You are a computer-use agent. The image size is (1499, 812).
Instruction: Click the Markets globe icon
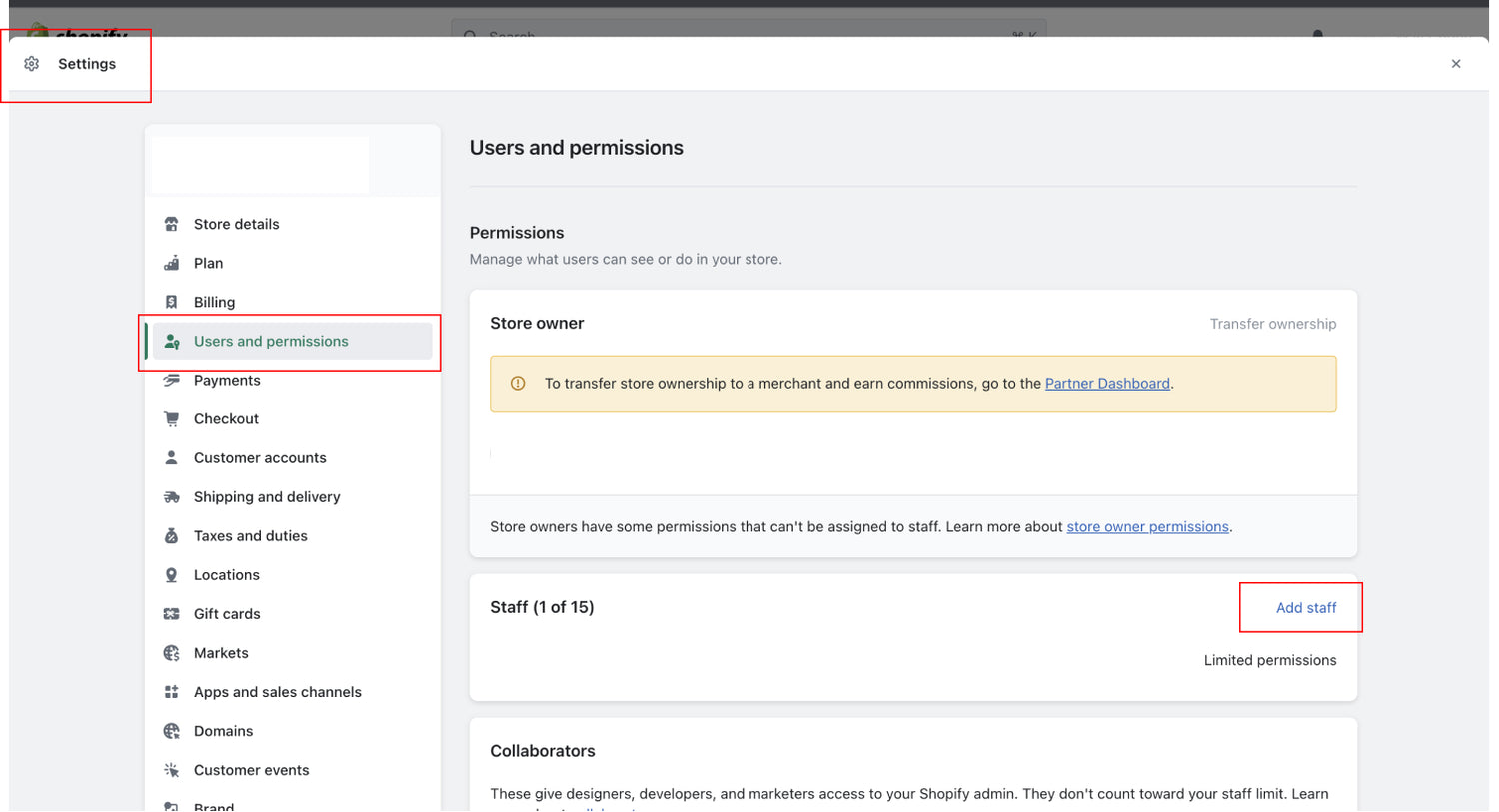[x=171, y=653]
